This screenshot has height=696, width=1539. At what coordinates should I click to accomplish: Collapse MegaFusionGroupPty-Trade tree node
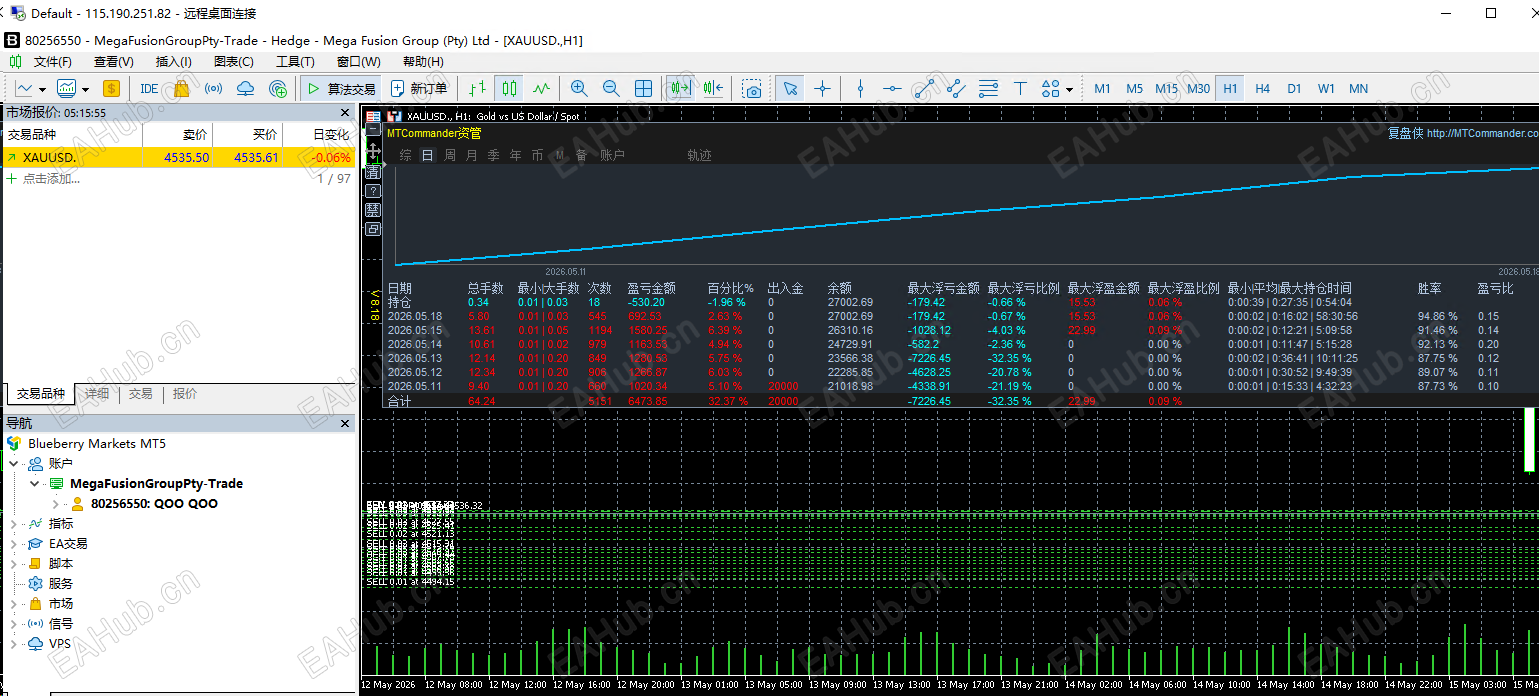[x=34, y=484]
